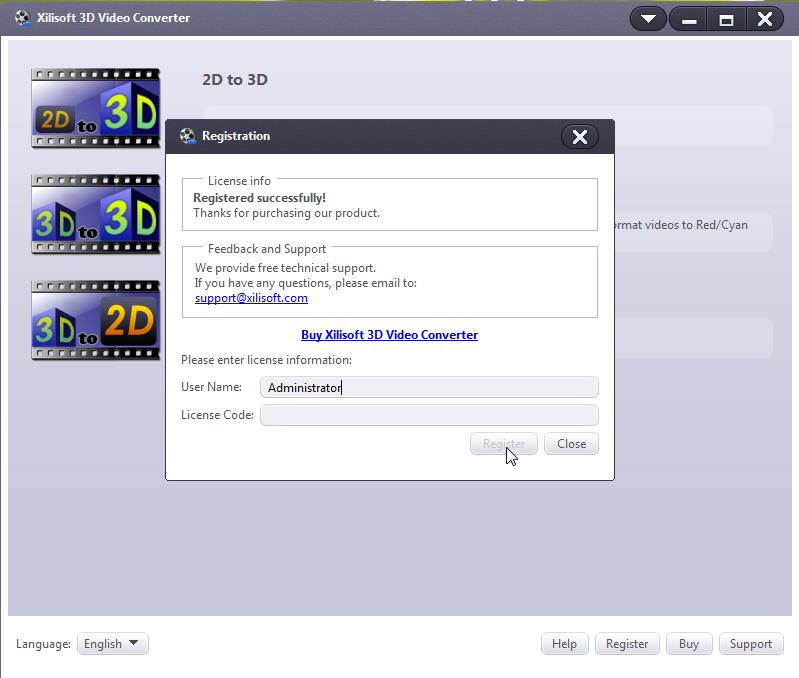Click 'Thanks for purchasing our product.' text

click(x=286, y=213)
